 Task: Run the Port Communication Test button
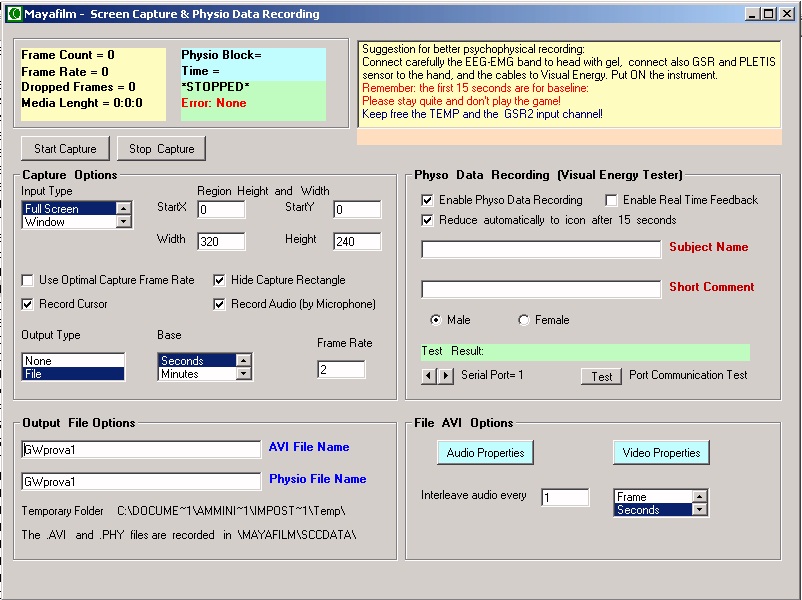(x=602, y=376)
